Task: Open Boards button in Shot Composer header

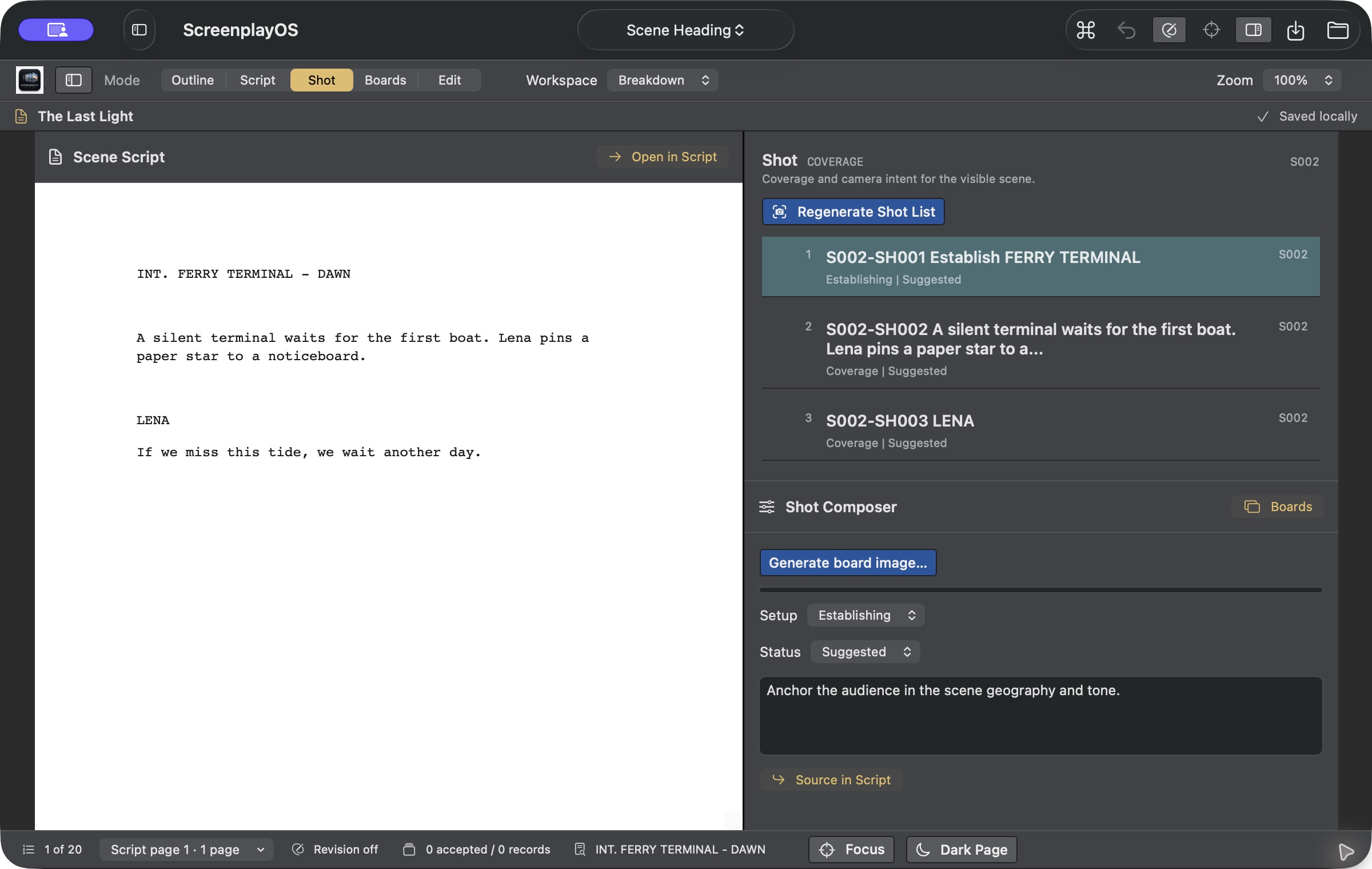Action: (1278, 507)
